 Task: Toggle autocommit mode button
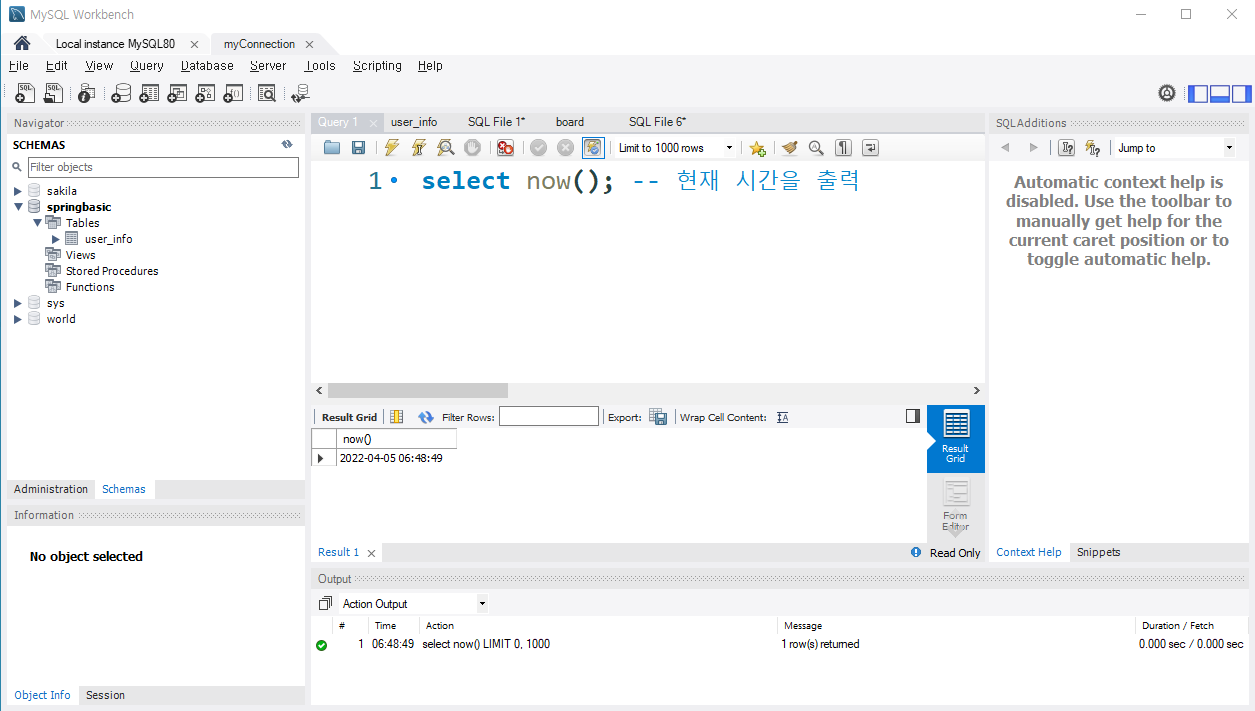[x=593, y=148]
